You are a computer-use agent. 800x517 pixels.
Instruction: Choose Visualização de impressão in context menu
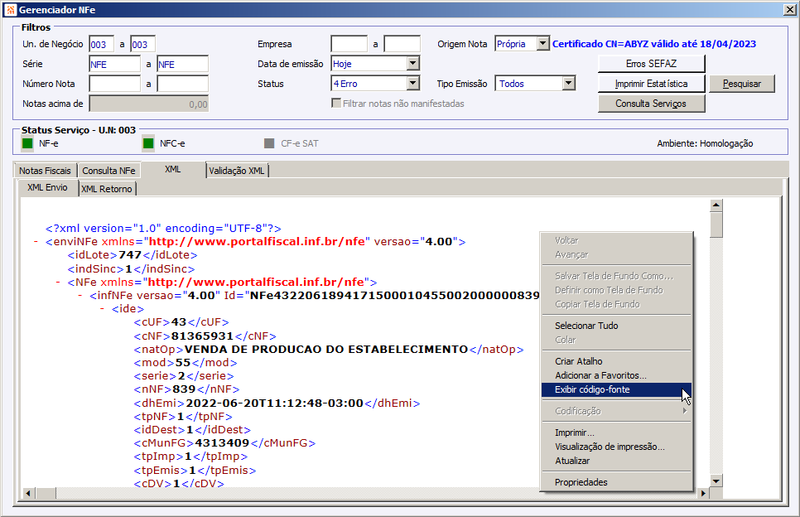(x=616, y=447)
